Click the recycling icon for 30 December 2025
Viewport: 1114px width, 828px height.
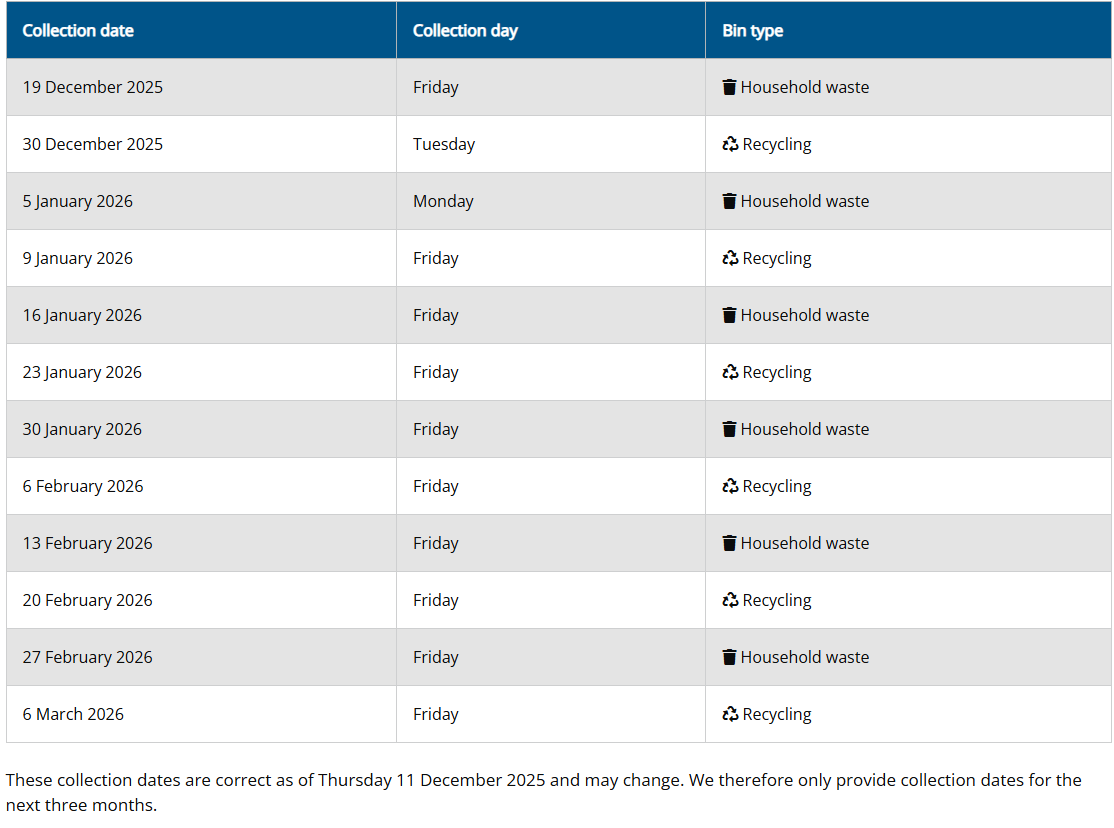point(730,144)
